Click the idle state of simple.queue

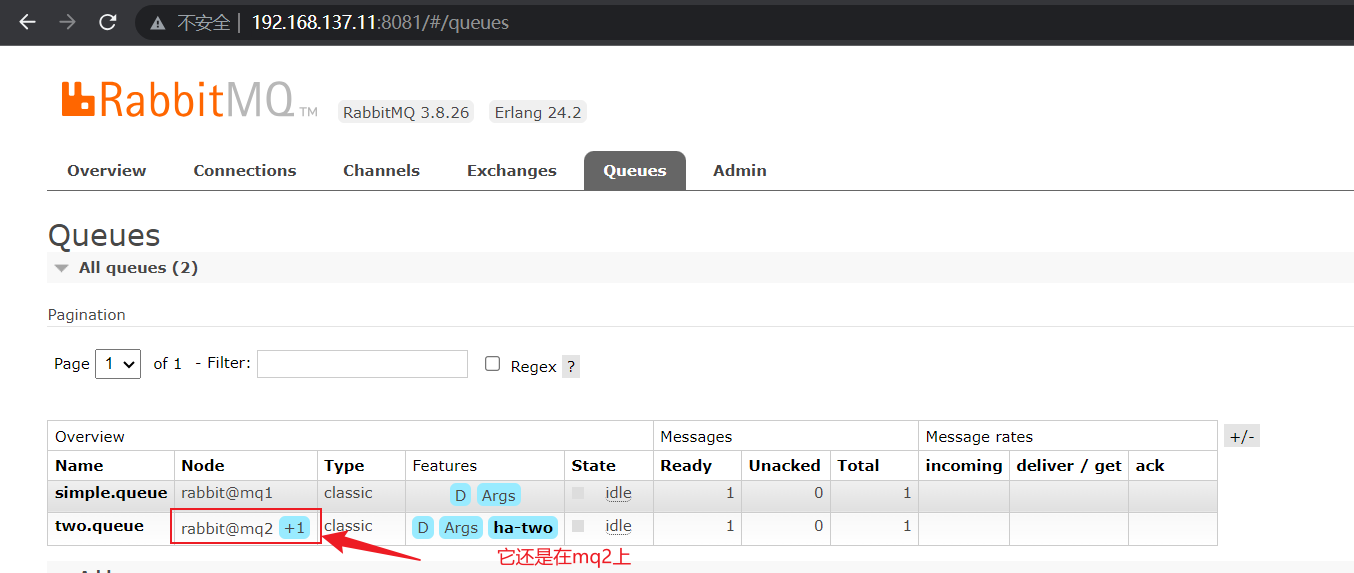(618, 493)
